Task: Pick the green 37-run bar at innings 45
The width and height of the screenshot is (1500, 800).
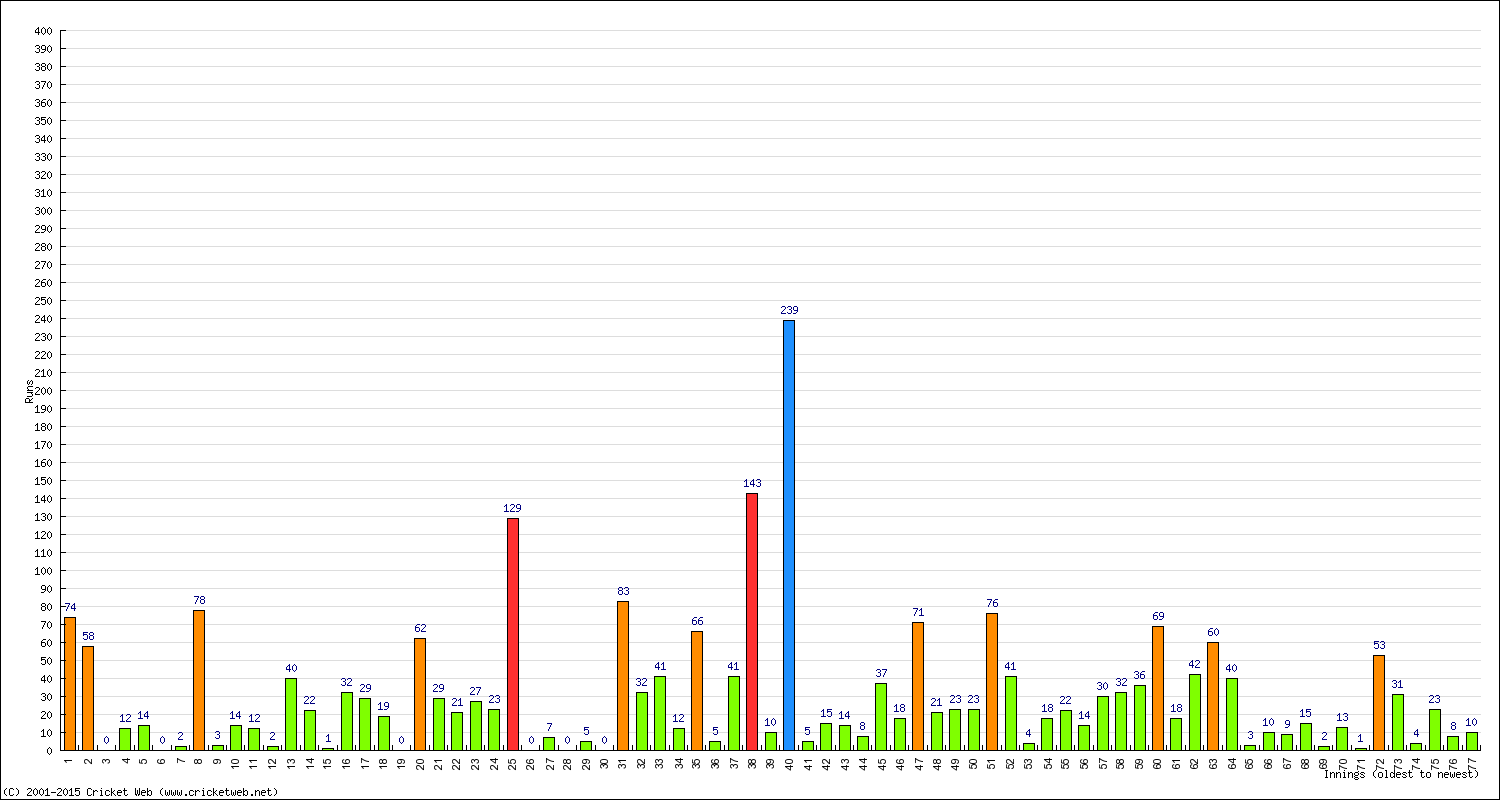Action: coord(881,717)
